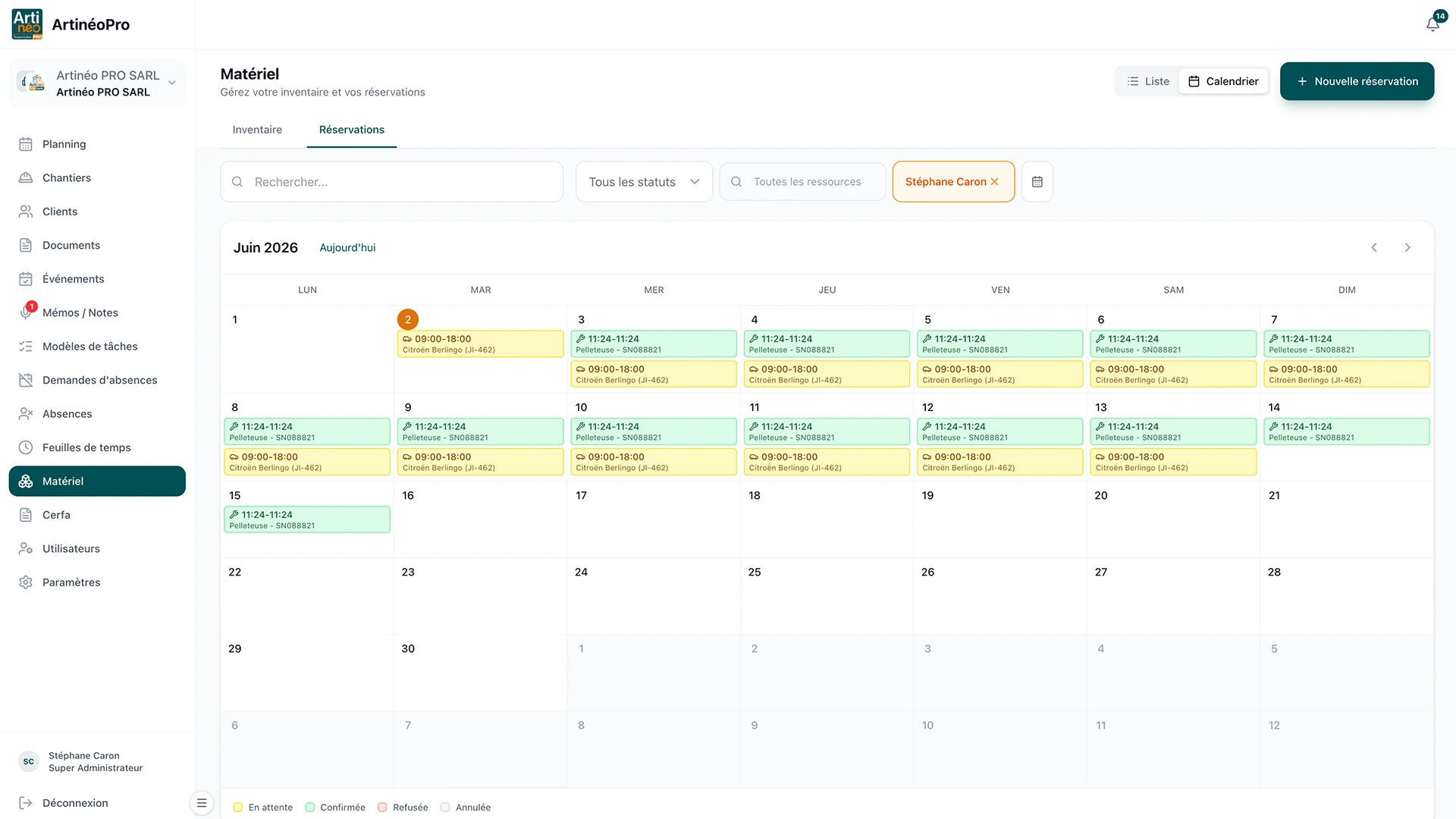Go to the next month
The height and width of the screenshot is (819, 1456).
pos(1407,248)
